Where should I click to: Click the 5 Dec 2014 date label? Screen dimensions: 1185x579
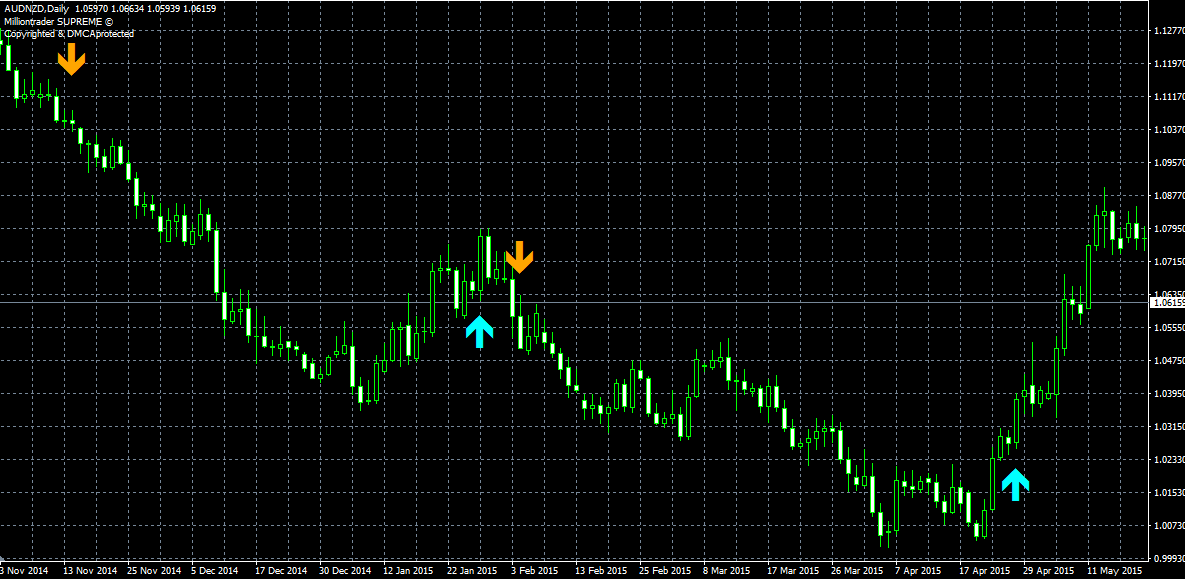click(x=215, y=571)
